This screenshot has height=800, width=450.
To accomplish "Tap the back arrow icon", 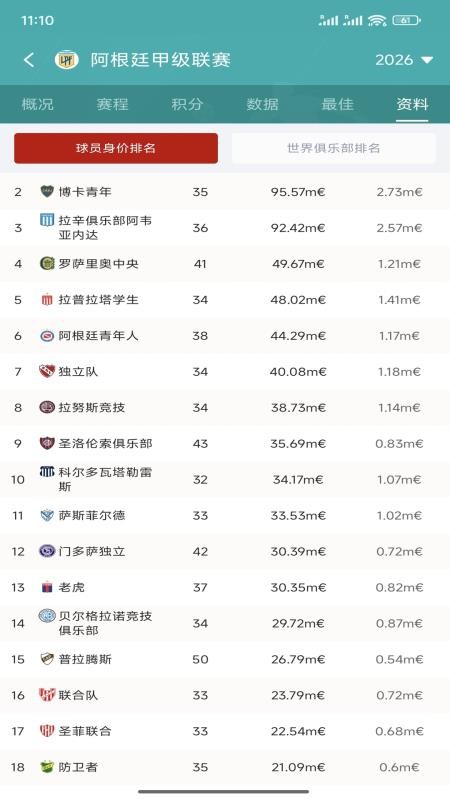I will click(29, 60).
